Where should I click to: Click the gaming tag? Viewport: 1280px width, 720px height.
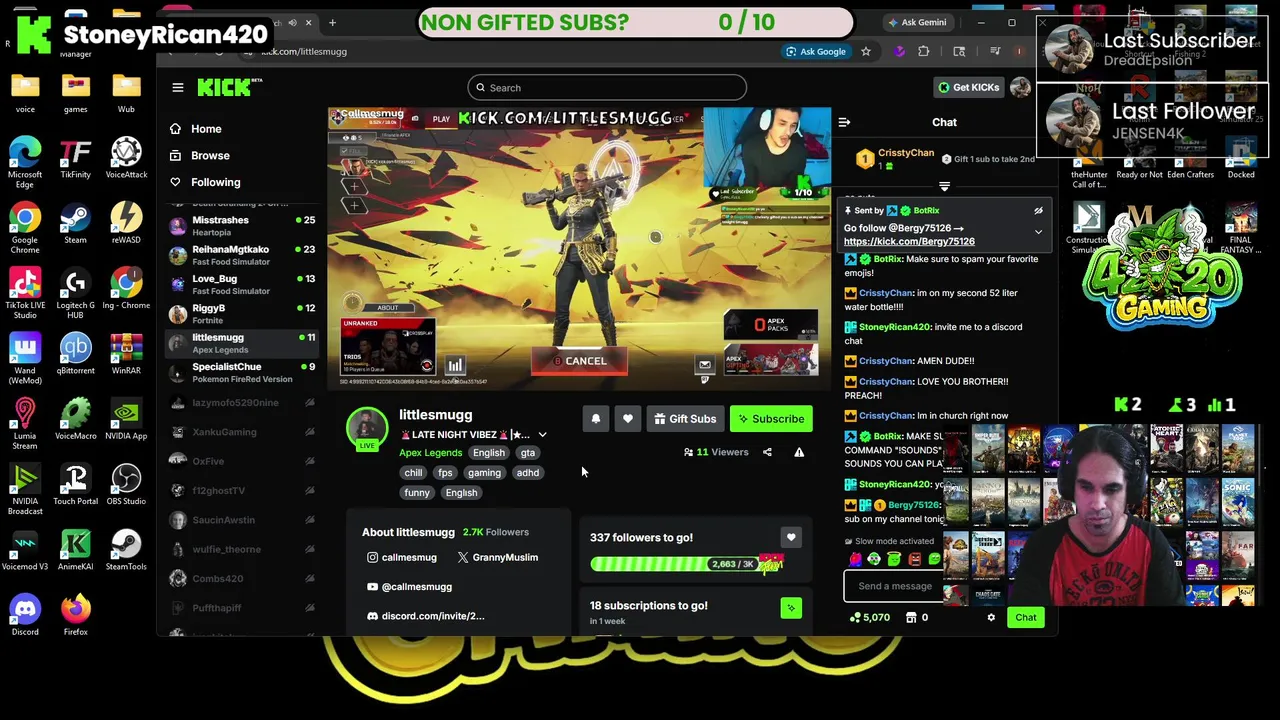pyautogui.click(x=484, y=473)
